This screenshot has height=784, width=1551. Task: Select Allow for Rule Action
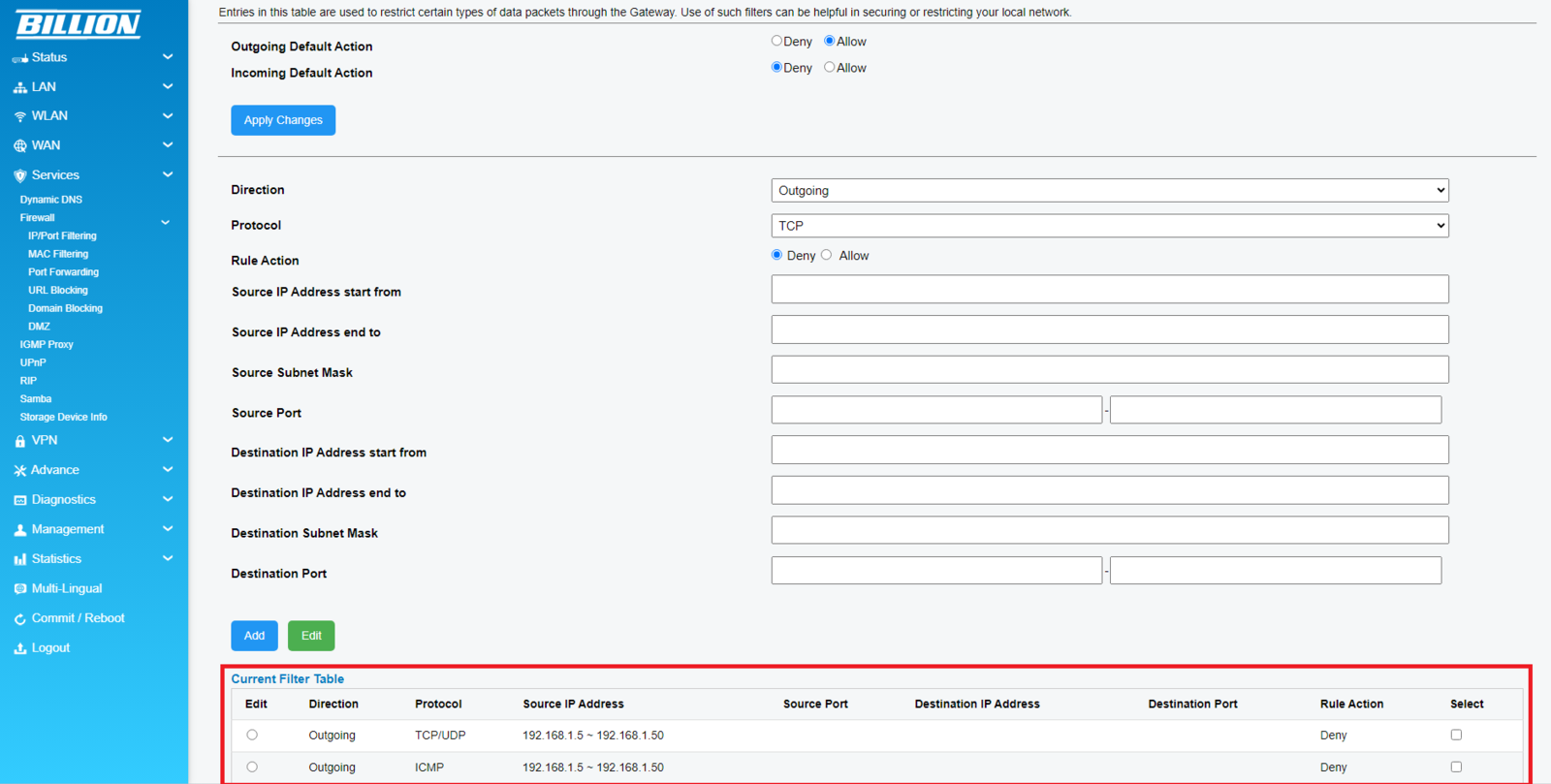827,255
